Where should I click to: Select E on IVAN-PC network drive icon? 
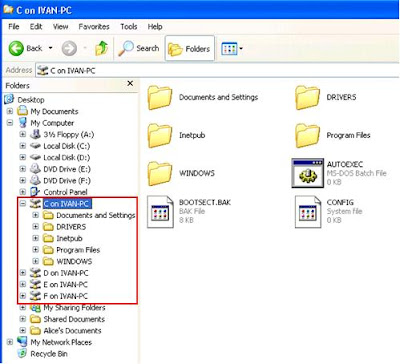coord(35,284)
